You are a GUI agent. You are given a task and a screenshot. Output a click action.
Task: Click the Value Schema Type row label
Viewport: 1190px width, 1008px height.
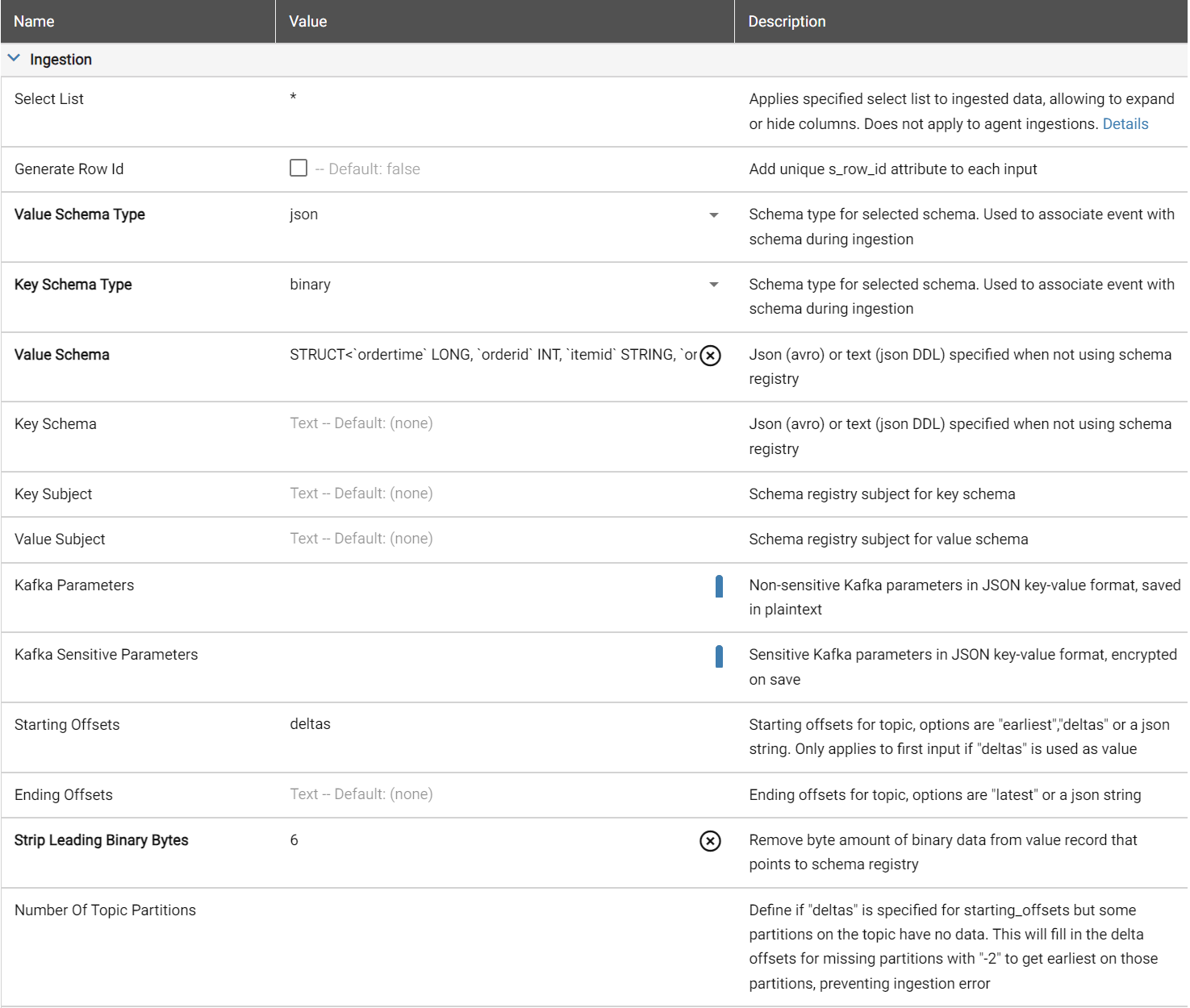pyautogui.click(x=80, y=215)
